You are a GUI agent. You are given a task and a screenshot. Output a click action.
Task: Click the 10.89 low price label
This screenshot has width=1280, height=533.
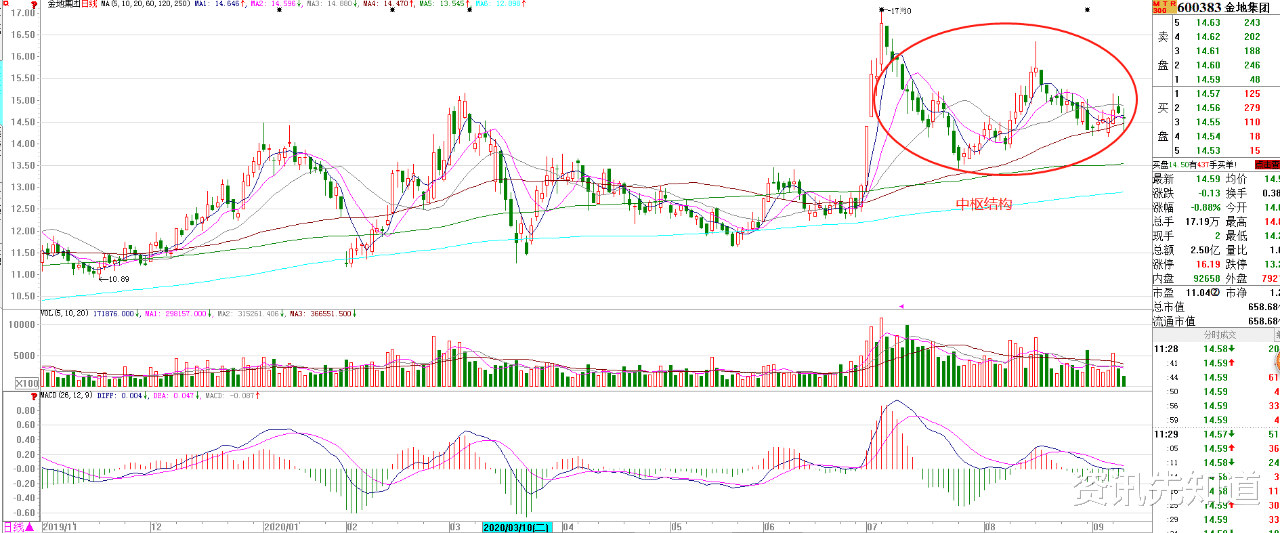[120, 279]
